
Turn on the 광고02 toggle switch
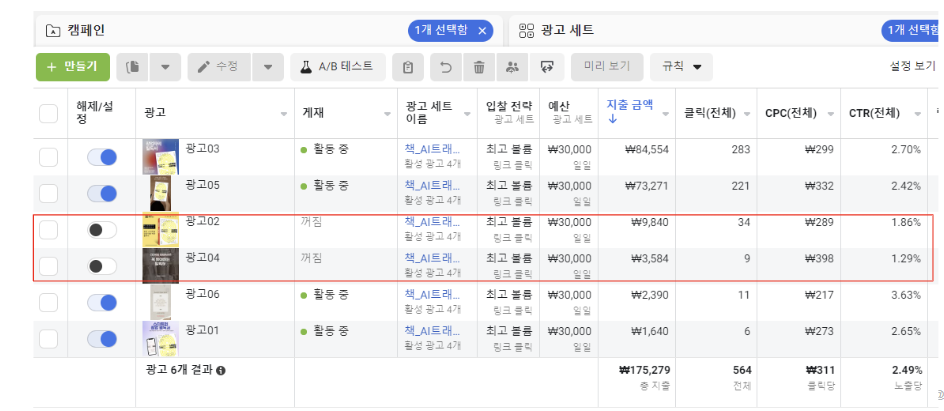point(102,230)
